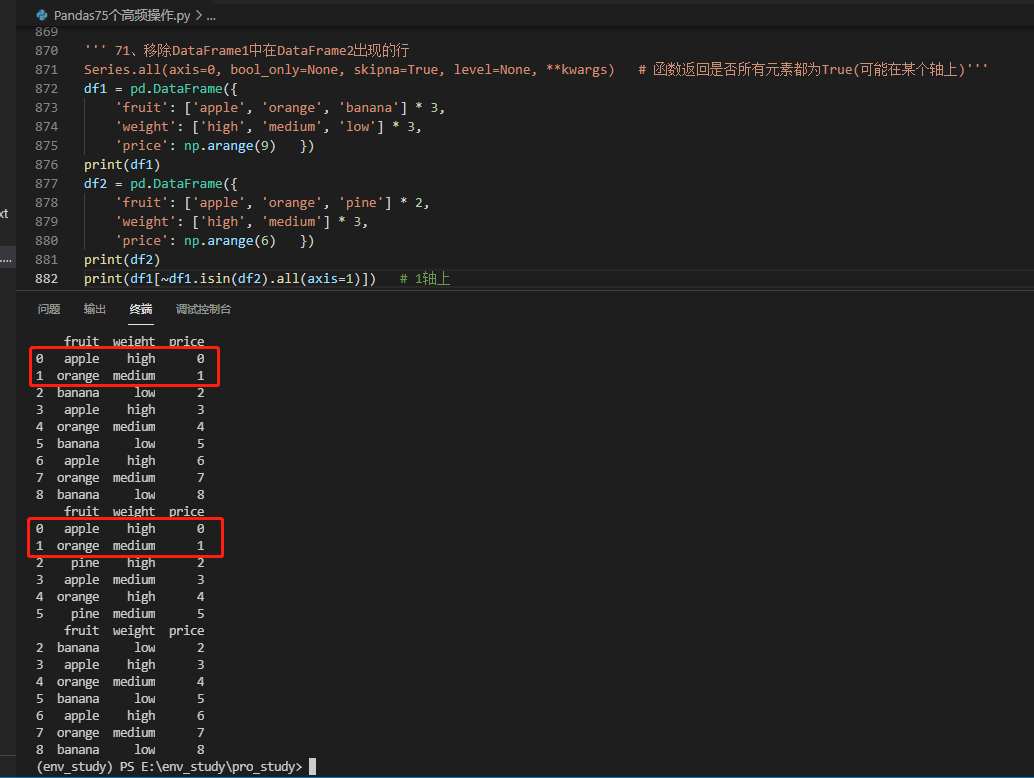1034x778 pixels.
Task: Click line number 872 in the gutter
Action: click(x=46, y=88)
